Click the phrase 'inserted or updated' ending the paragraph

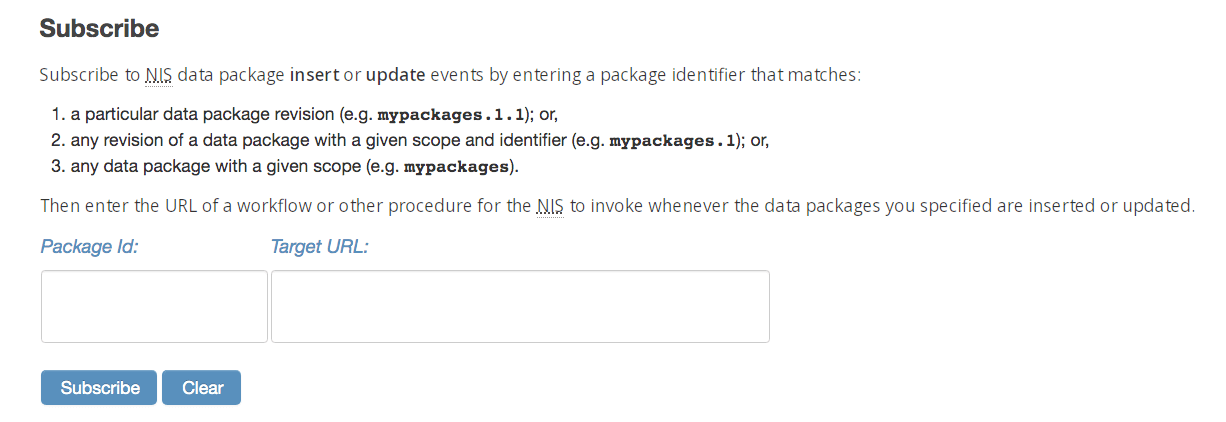(x=1120, y=207)
